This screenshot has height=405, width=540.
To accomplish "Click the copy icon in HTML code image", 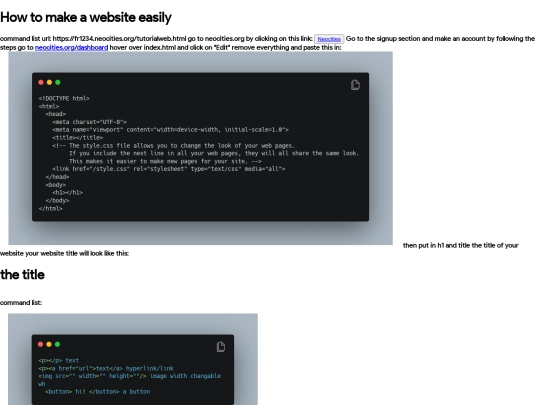I will 355,85.
